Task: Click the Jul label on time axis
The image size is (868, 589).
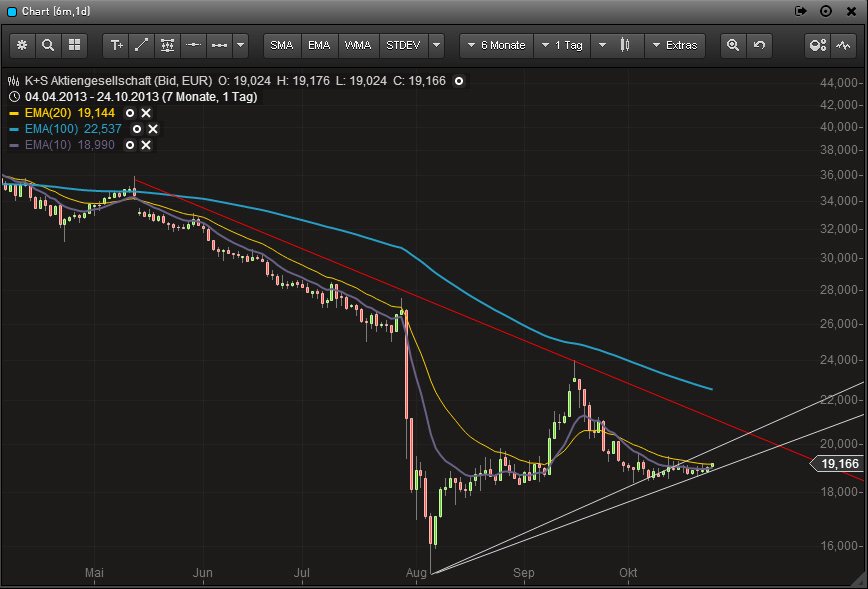Action: click(301, 573)
